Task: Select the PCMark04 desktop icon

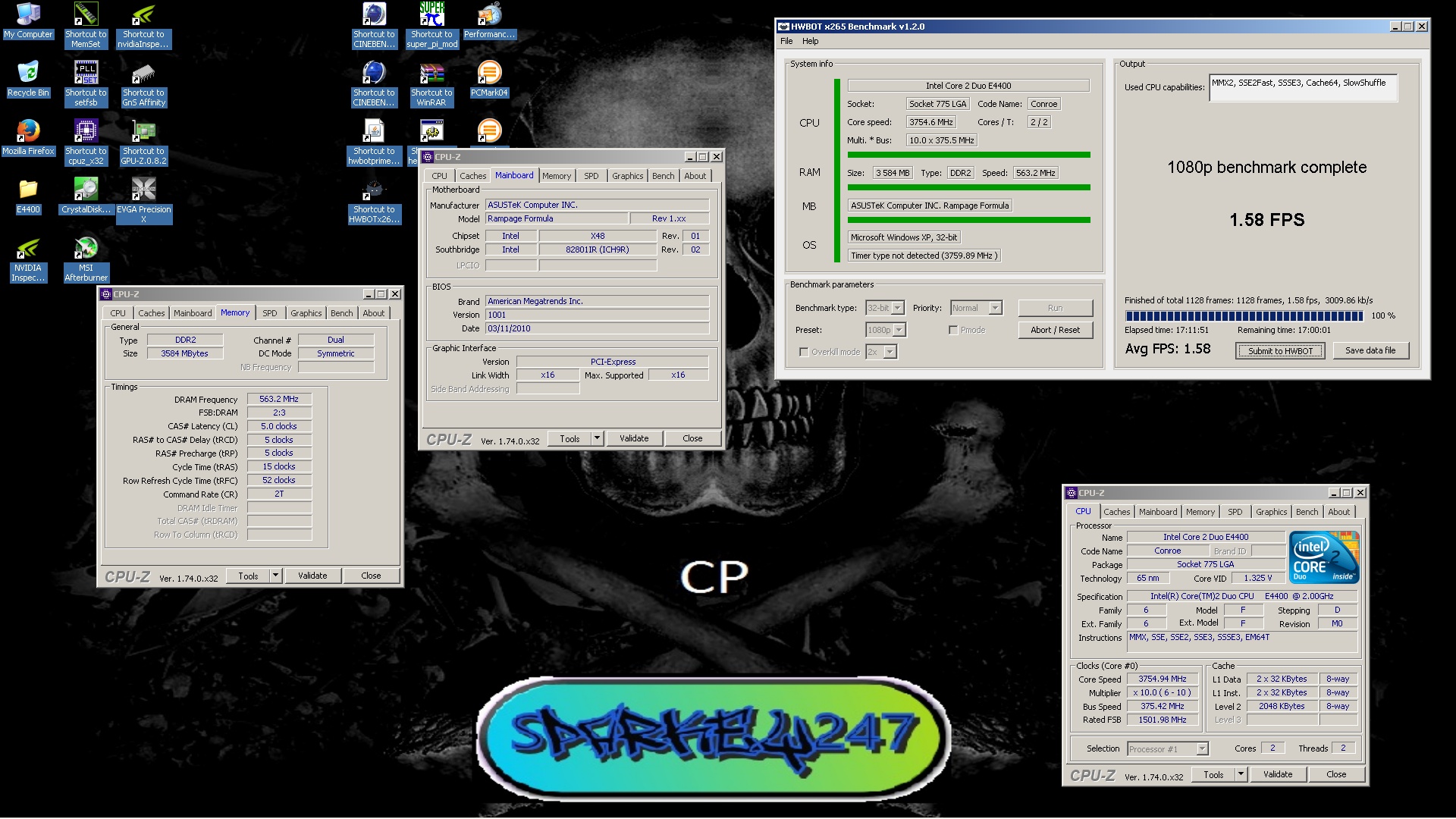Action: [x=489, y=80]
